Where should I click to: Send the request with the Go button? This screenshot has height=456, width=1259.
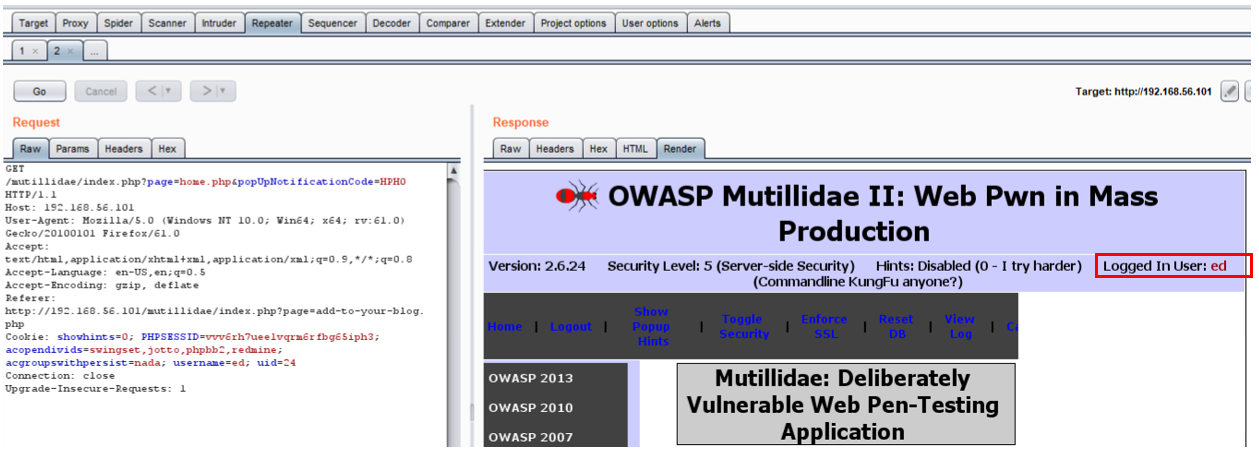point(40,91)
